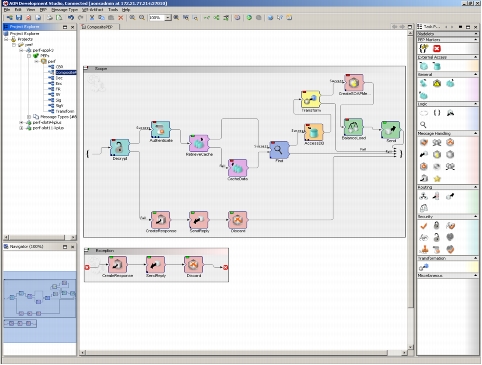Switch to the CompositePEP editor tab
The height and width of the screenshot is (365, 482).
pyautogui.click(x=99, y=27)
